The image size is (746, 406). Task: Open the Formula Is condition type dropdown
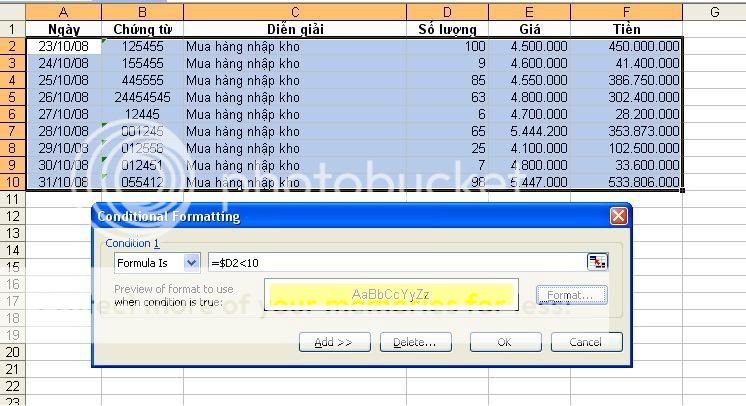tap(192, 262)
